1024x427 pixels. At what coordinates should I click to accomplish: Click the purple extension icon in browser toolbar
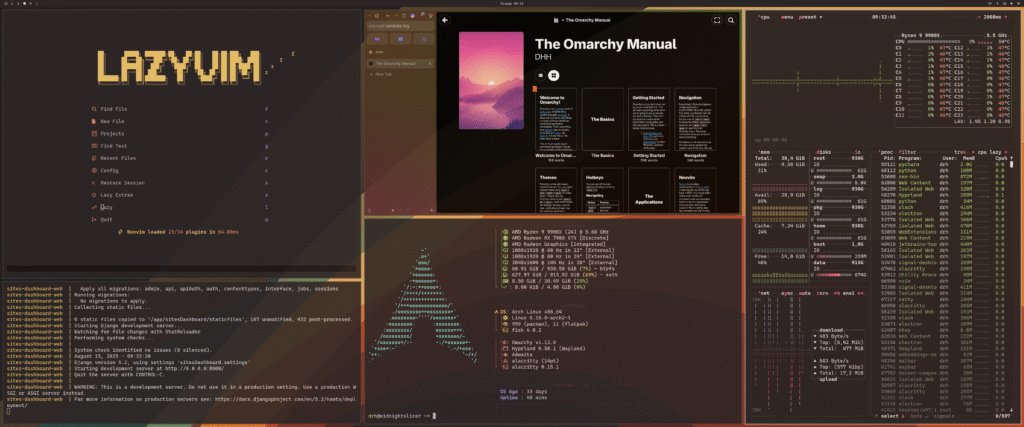click(x=413, y=15)
